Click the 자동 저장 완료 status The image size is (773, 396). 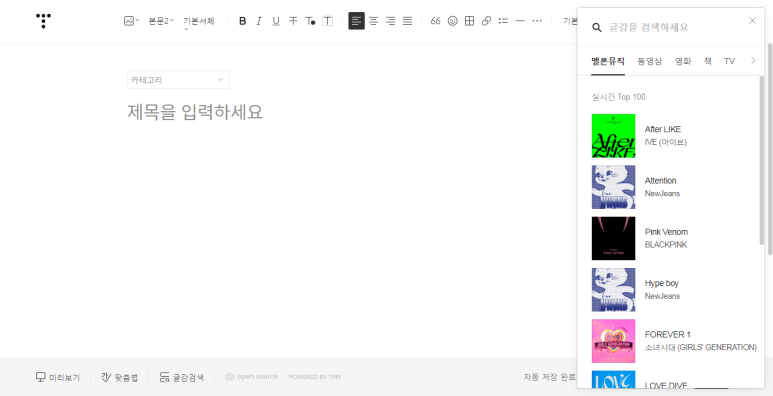(549, 377)
